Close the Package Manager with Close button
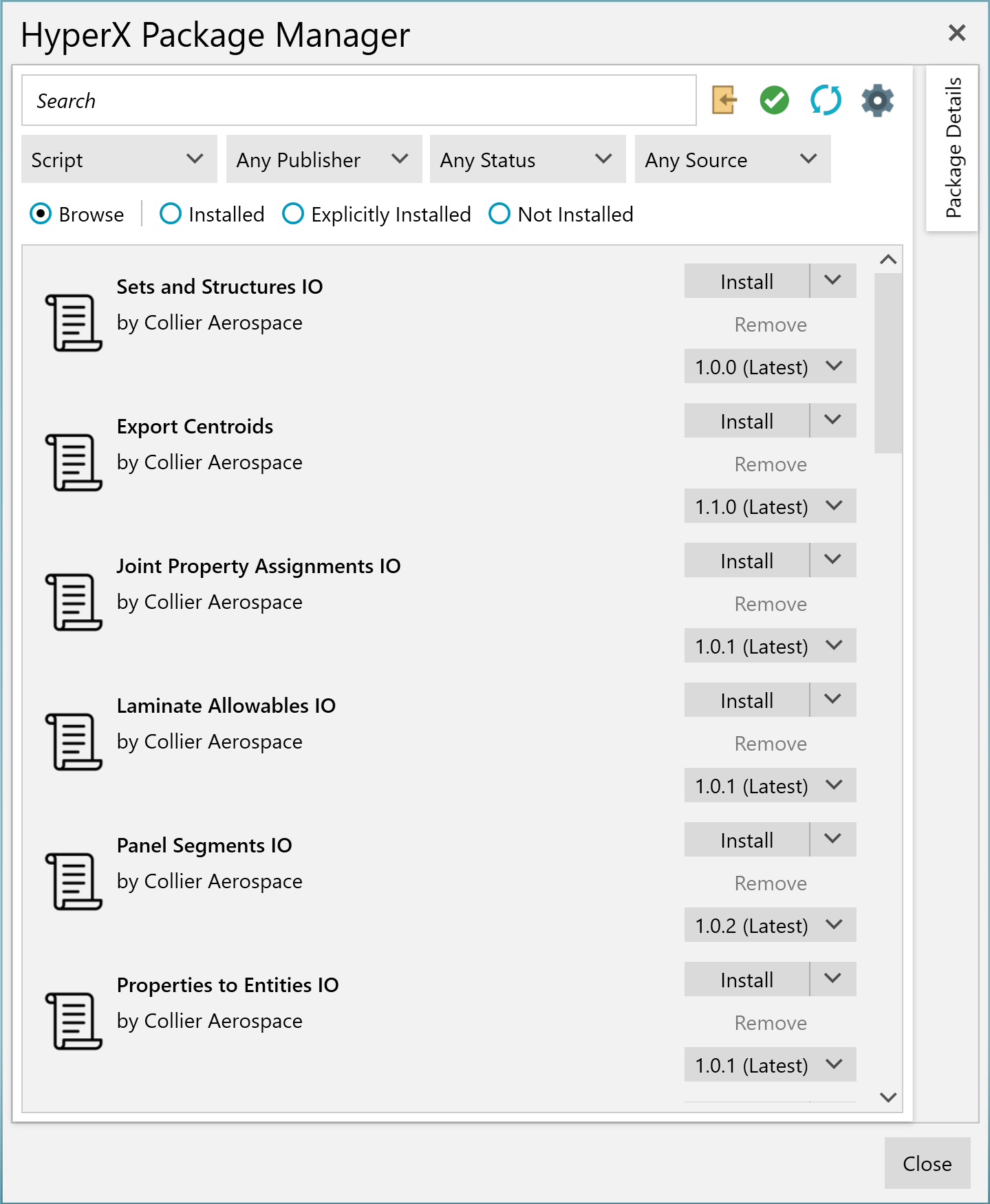 (927, 1163)
